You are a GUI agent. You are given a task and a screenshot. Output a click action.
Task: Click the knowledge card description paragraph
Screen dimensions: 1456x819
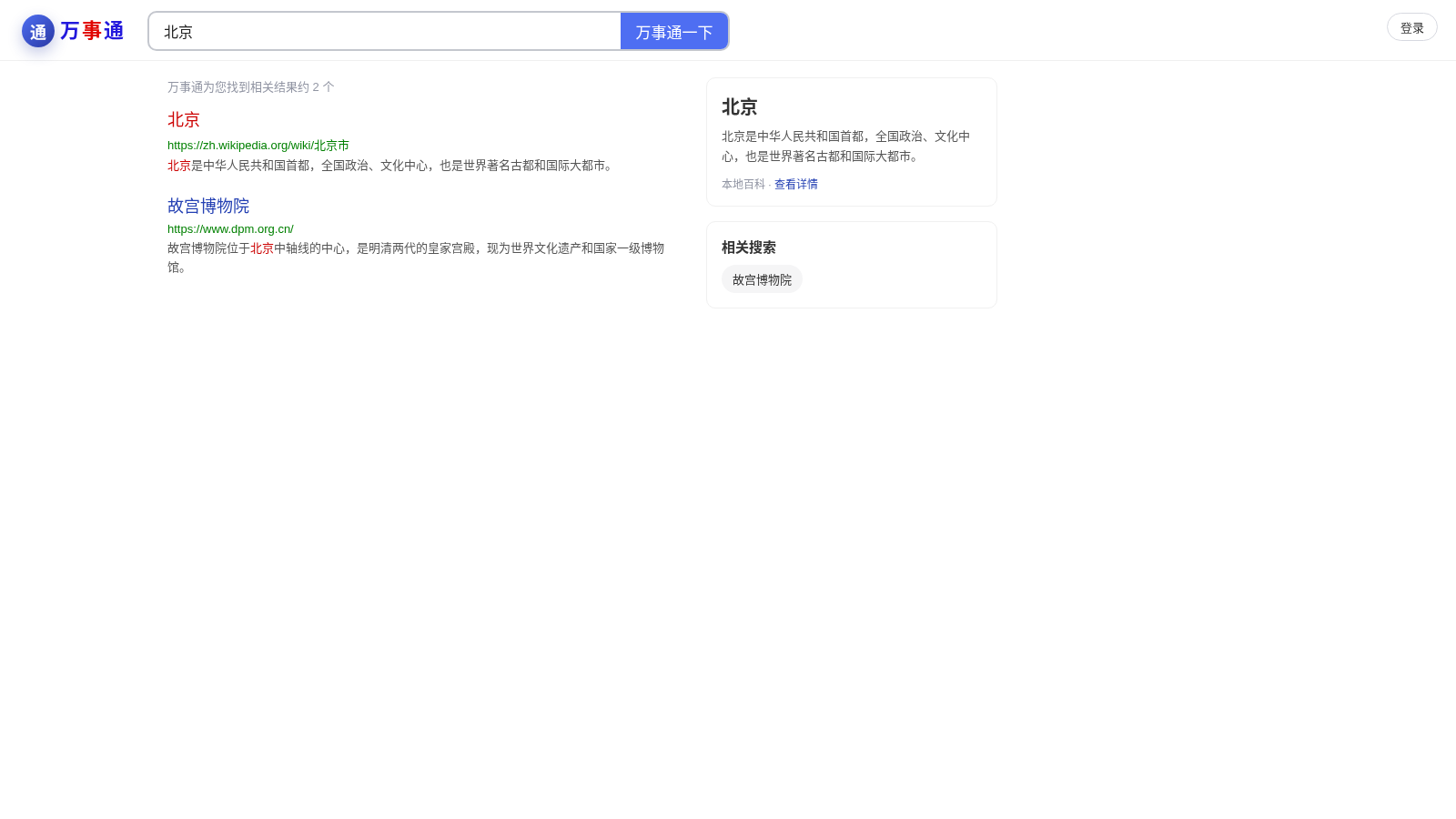pos(846,147)
